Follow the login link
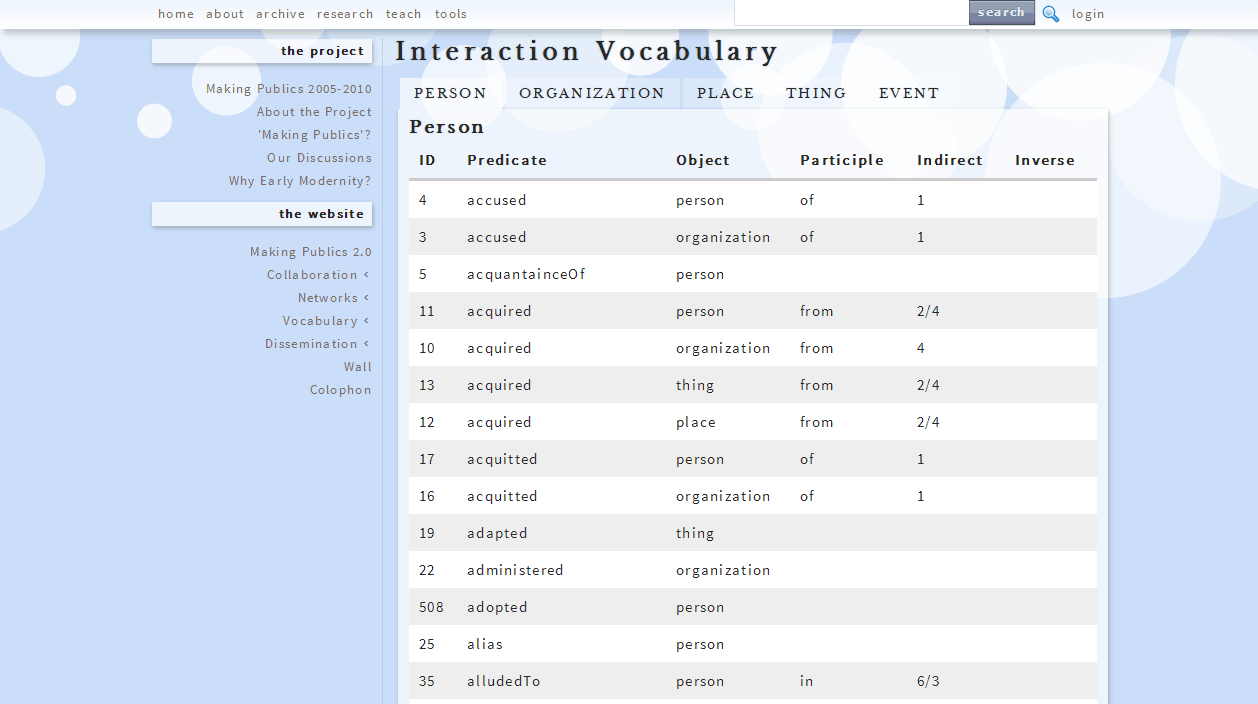The image size is (1258, 704). (x=1088, y=14)
